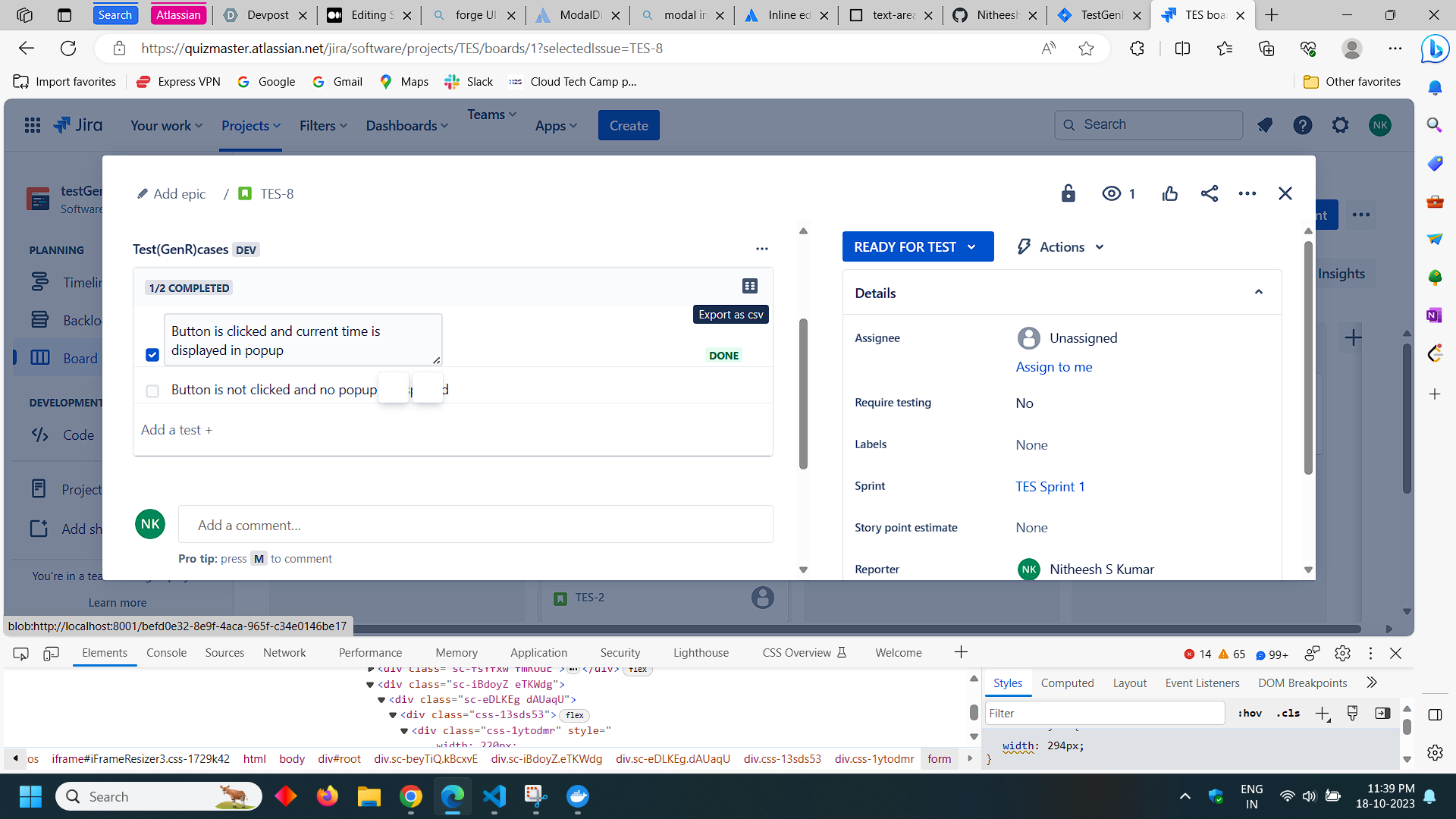Open the Filters menu
Image resolution: width=1456 pixels, height=819 pixels.
323,126
